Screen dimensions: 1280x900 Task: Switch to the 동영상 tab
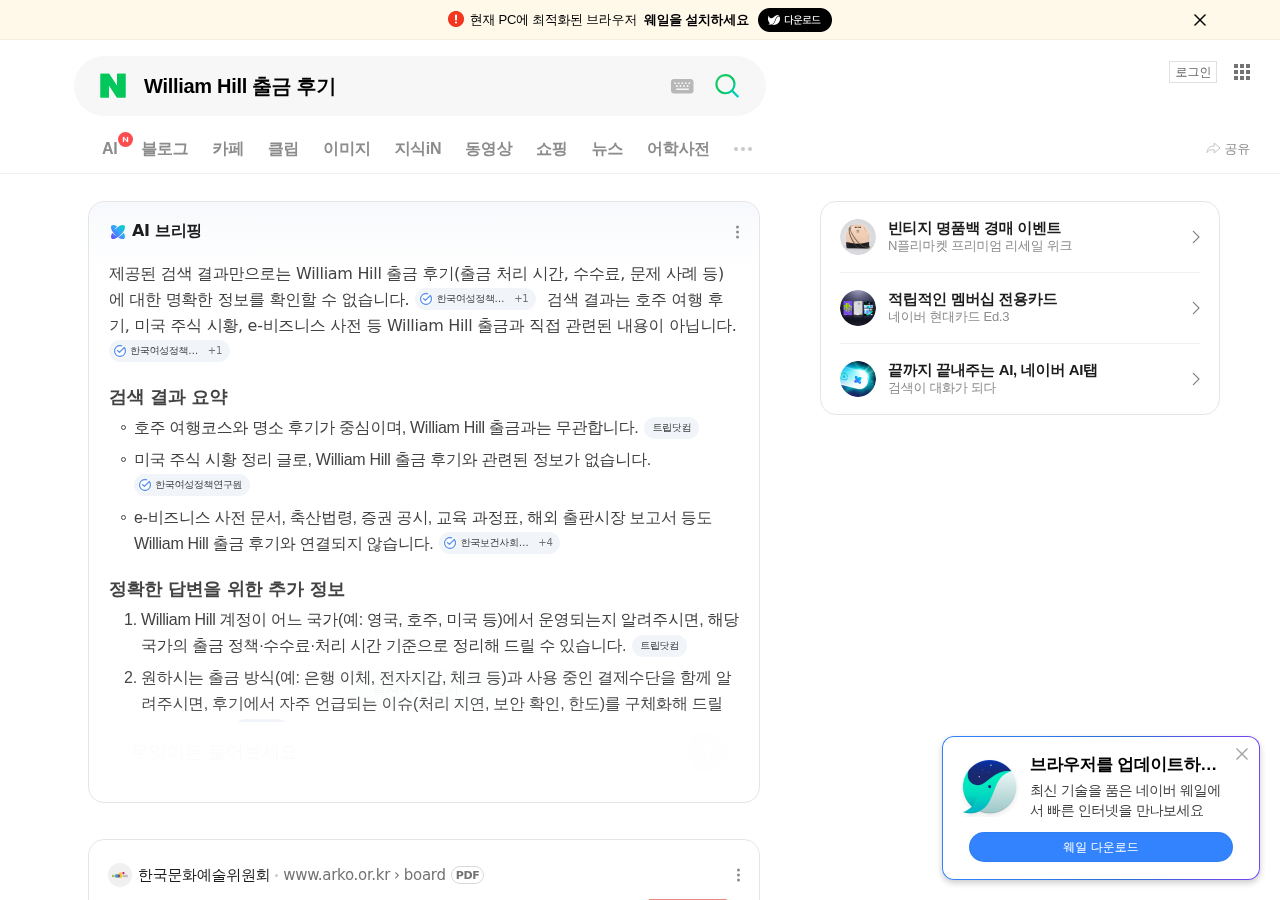pos(489,149)
